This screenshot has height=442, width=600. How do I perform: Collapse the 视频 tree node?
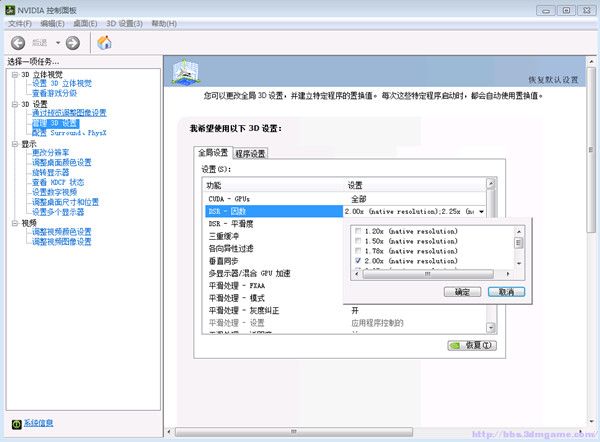tap(15, 223)
